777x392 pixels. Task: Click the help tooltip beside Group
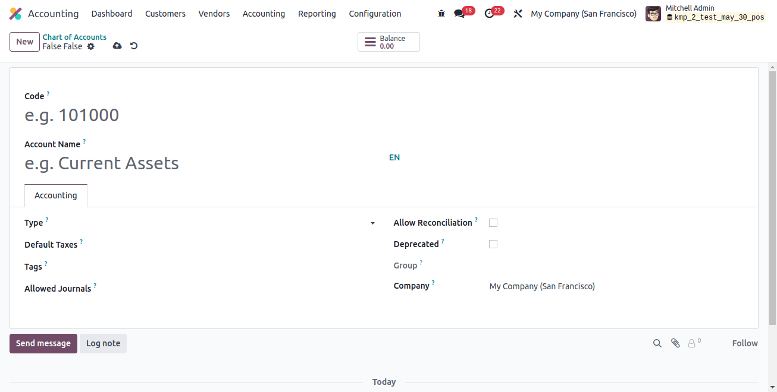pyautogui.click(x=421, y=262)
